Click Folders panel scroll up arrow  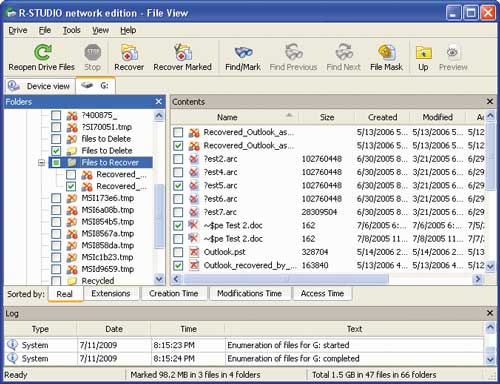[159, 115]
